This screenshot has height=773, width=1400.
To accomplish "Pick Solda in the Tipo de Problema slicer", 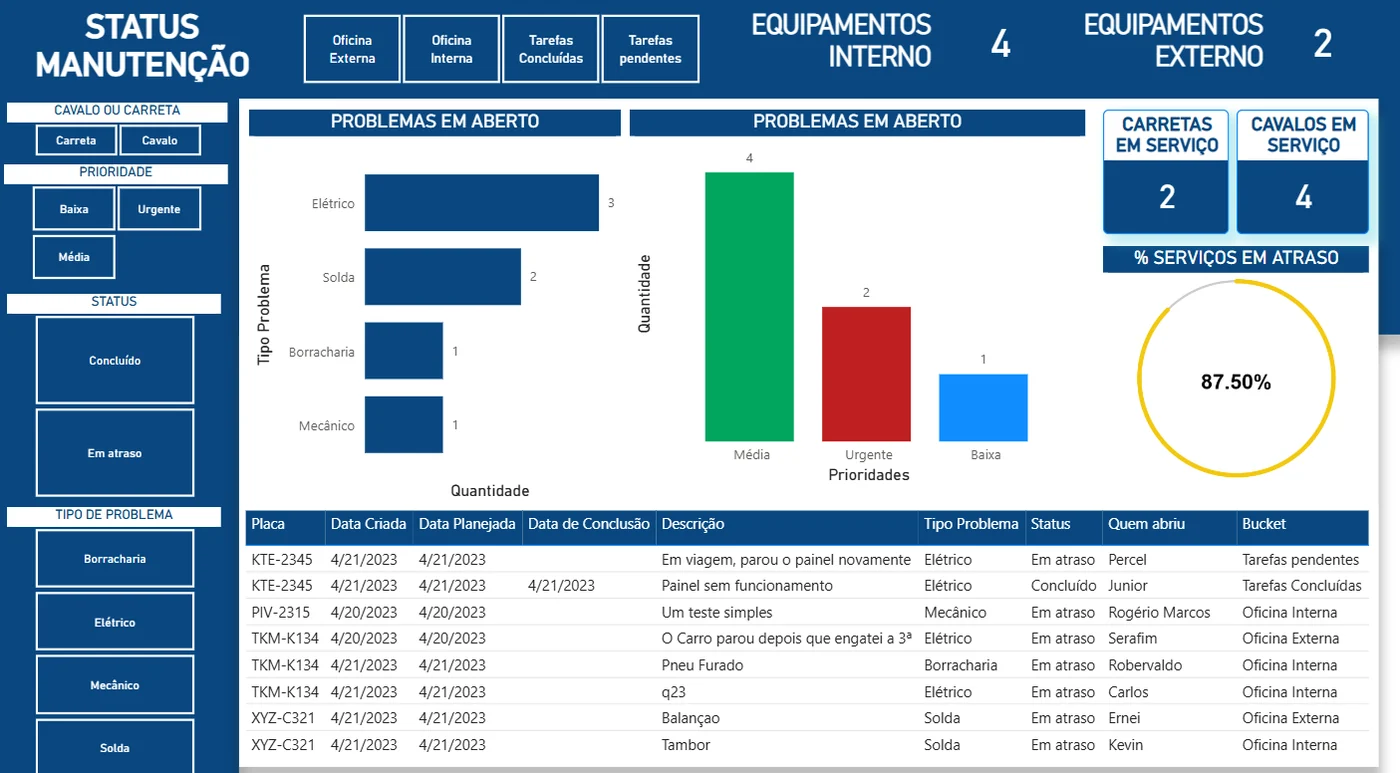I will pyautogui.click(x=115, y=746).
